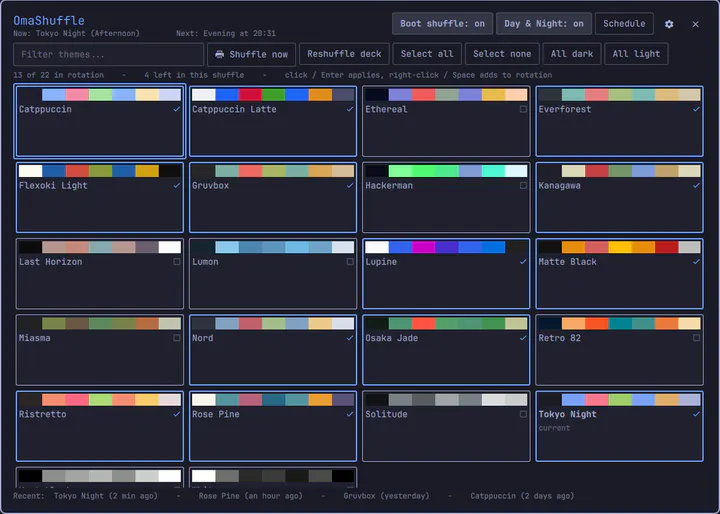
Task: Uncheck the Everforest rotation checkmark
Action: click(x=696, y=109)
